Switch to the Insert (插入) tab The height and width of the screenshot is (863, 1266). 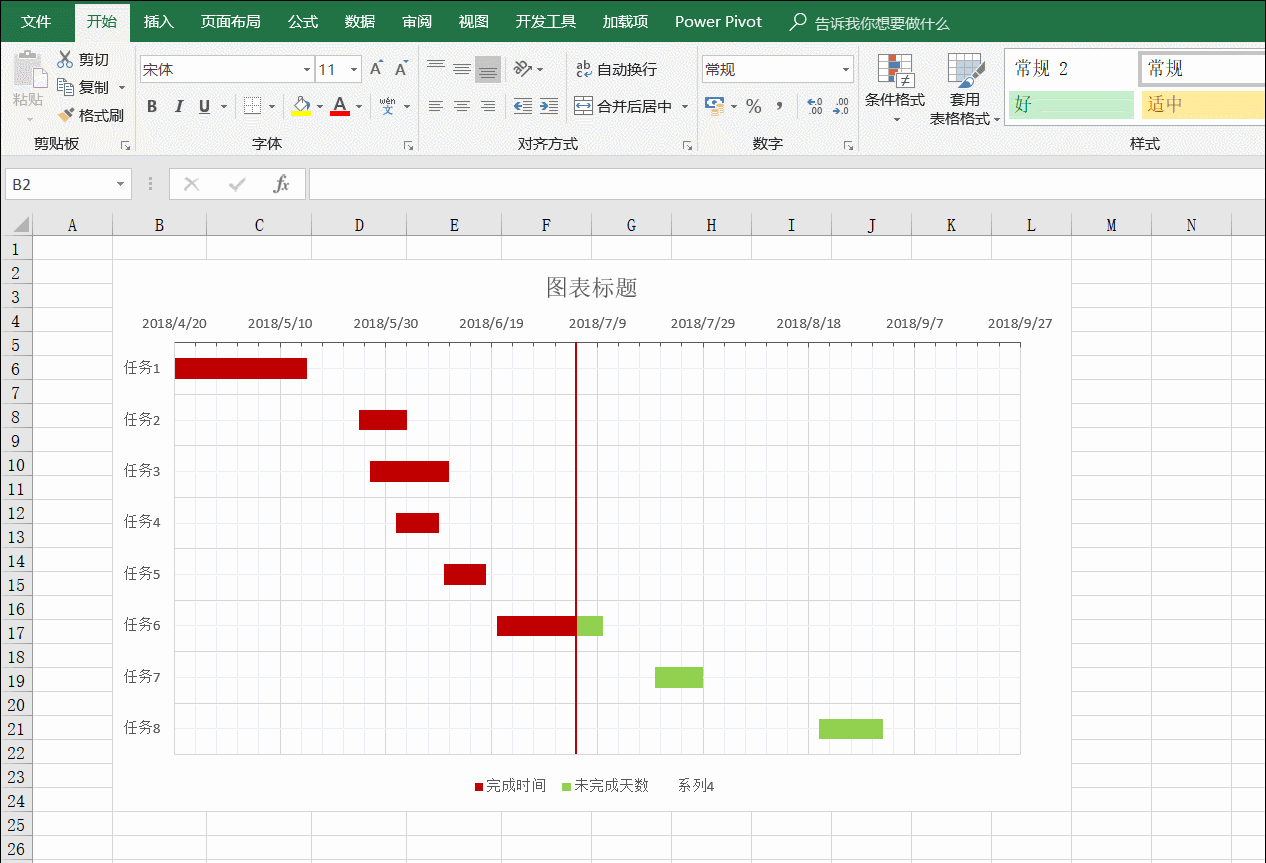[158, 22]
